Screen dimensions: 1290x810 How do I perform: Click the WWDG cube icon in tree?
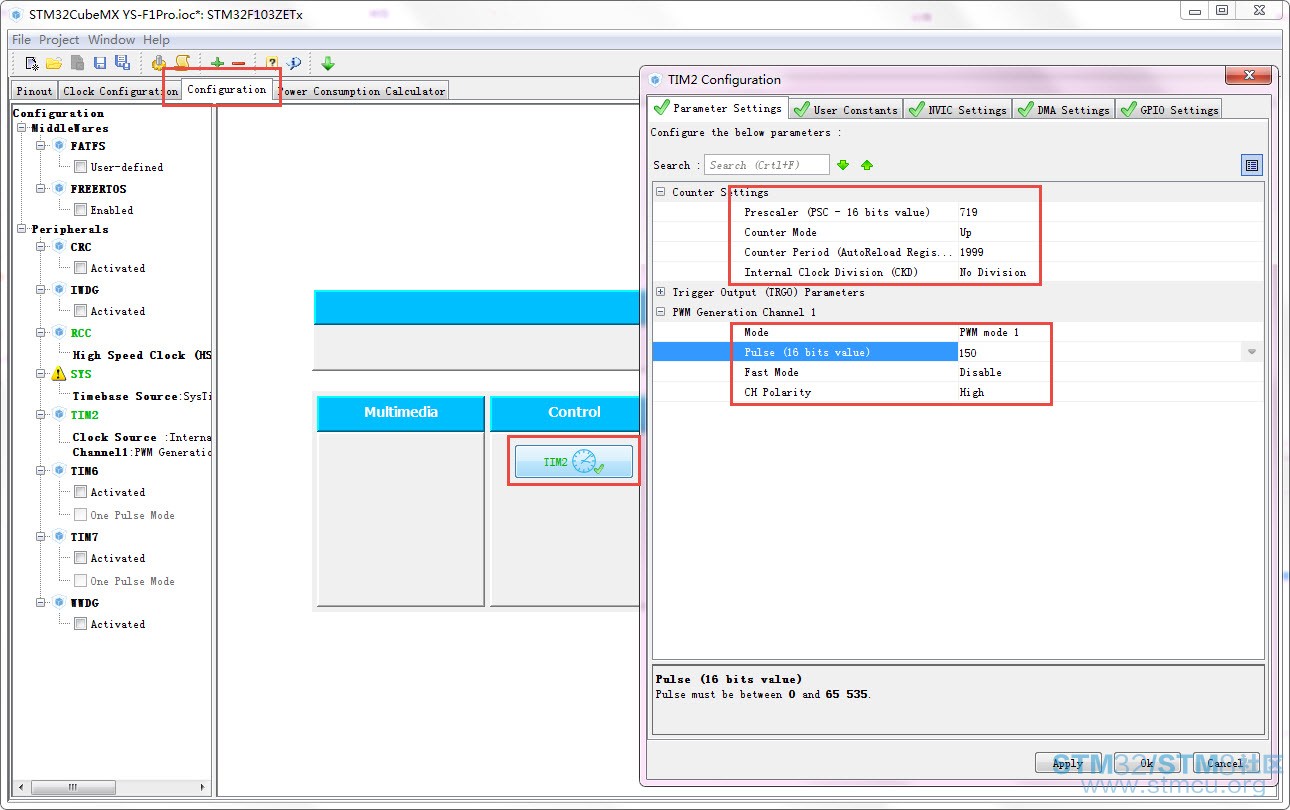click(x=59, y=603)
